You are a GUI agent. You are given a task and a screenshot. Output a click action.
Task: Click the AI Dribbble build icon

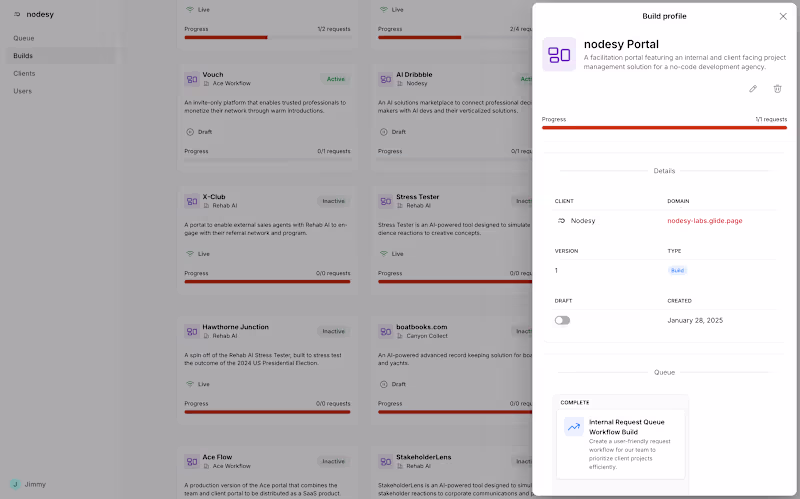coord(386,79)
